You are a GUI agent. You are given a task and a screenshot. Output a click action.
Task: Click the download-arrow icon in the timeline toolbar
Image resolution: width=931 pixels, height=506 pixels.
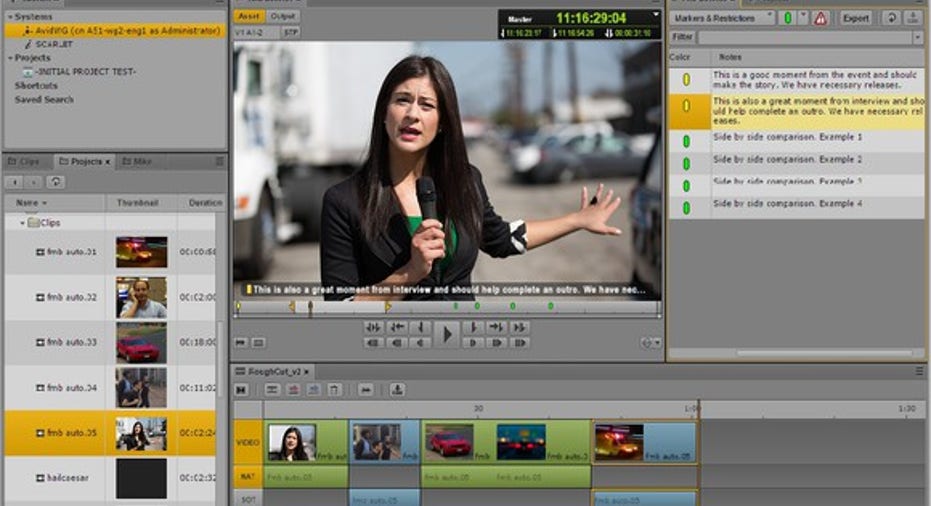tap(397, 389)
